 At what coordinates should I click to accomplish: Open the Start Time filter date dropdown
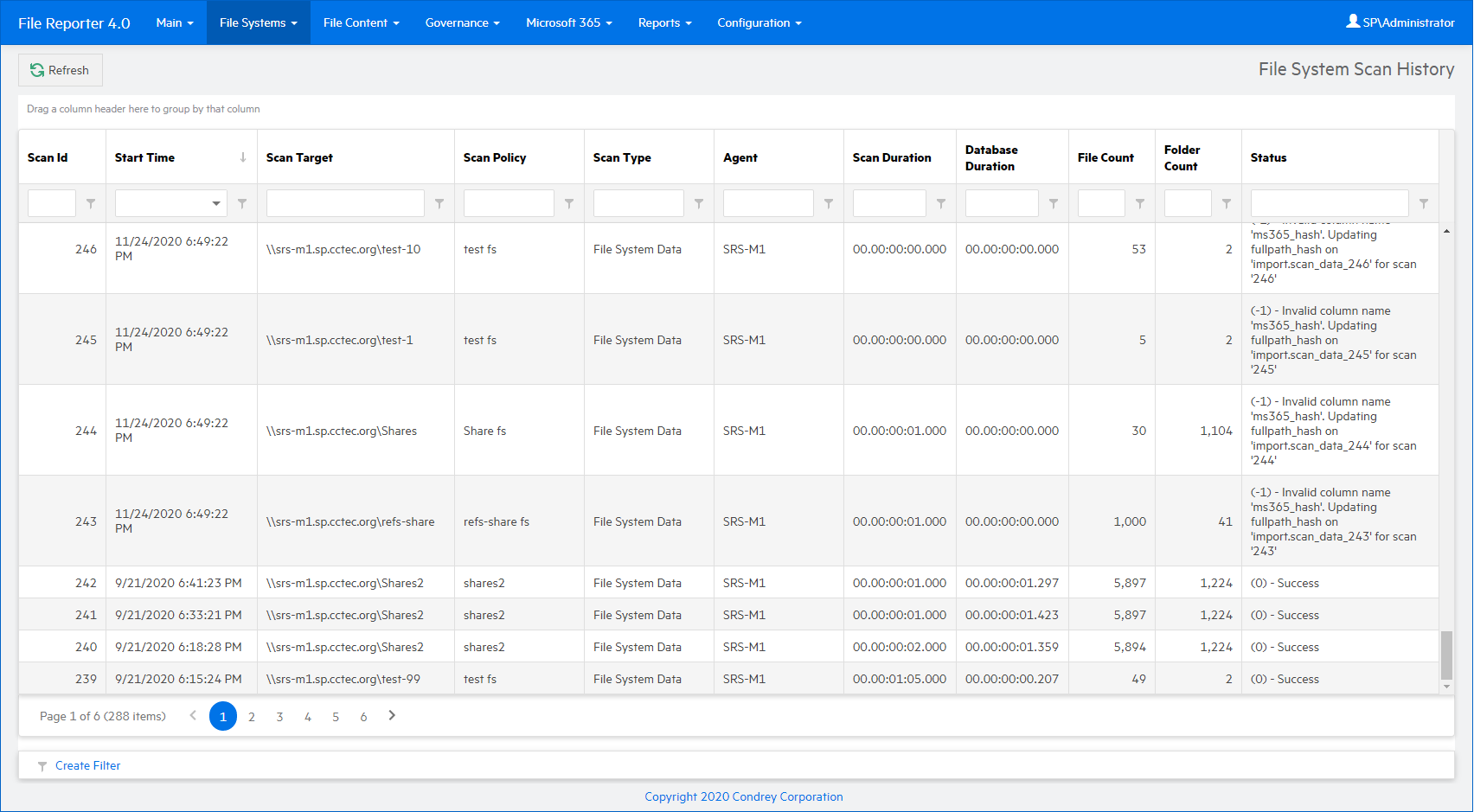pyautogui.click(x=215, y=203)
